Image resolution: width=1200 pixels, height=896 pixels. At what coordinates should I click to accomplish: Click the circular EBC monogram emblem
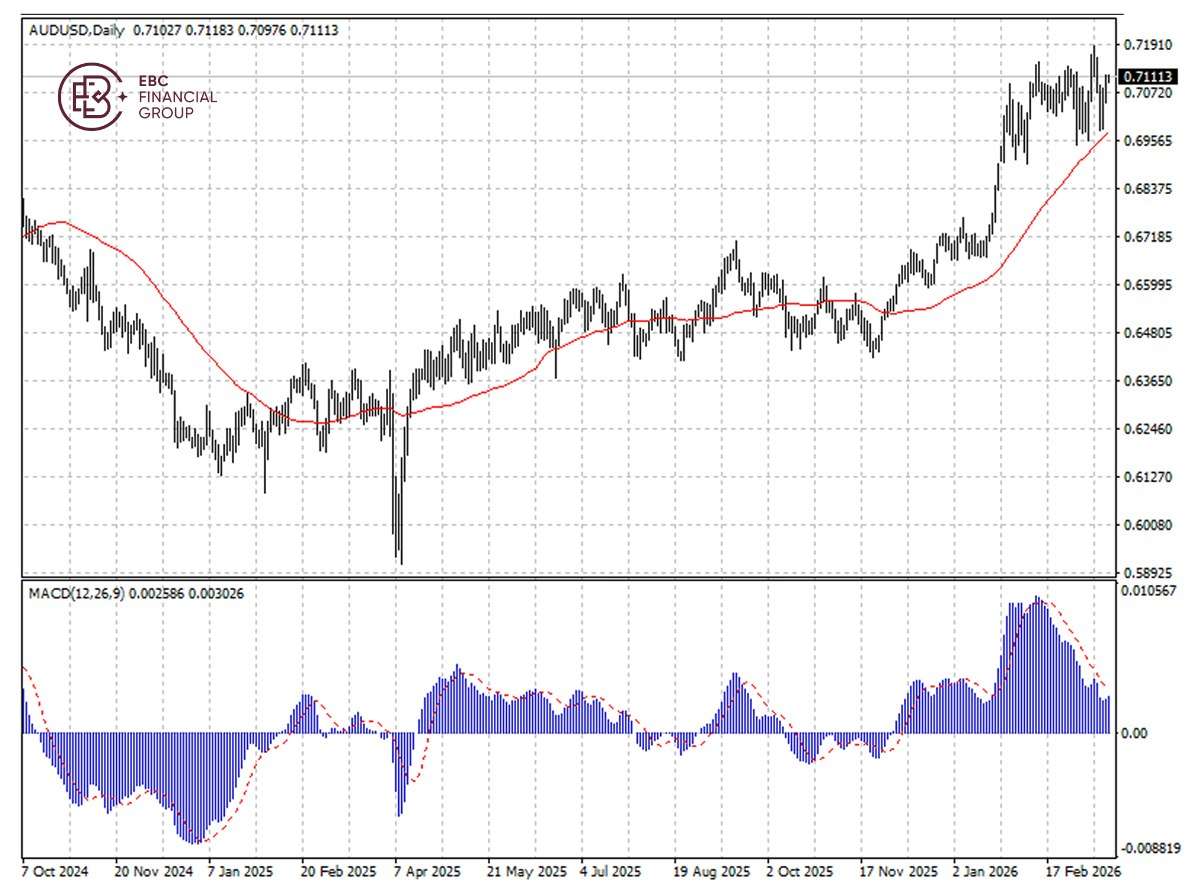93,97
